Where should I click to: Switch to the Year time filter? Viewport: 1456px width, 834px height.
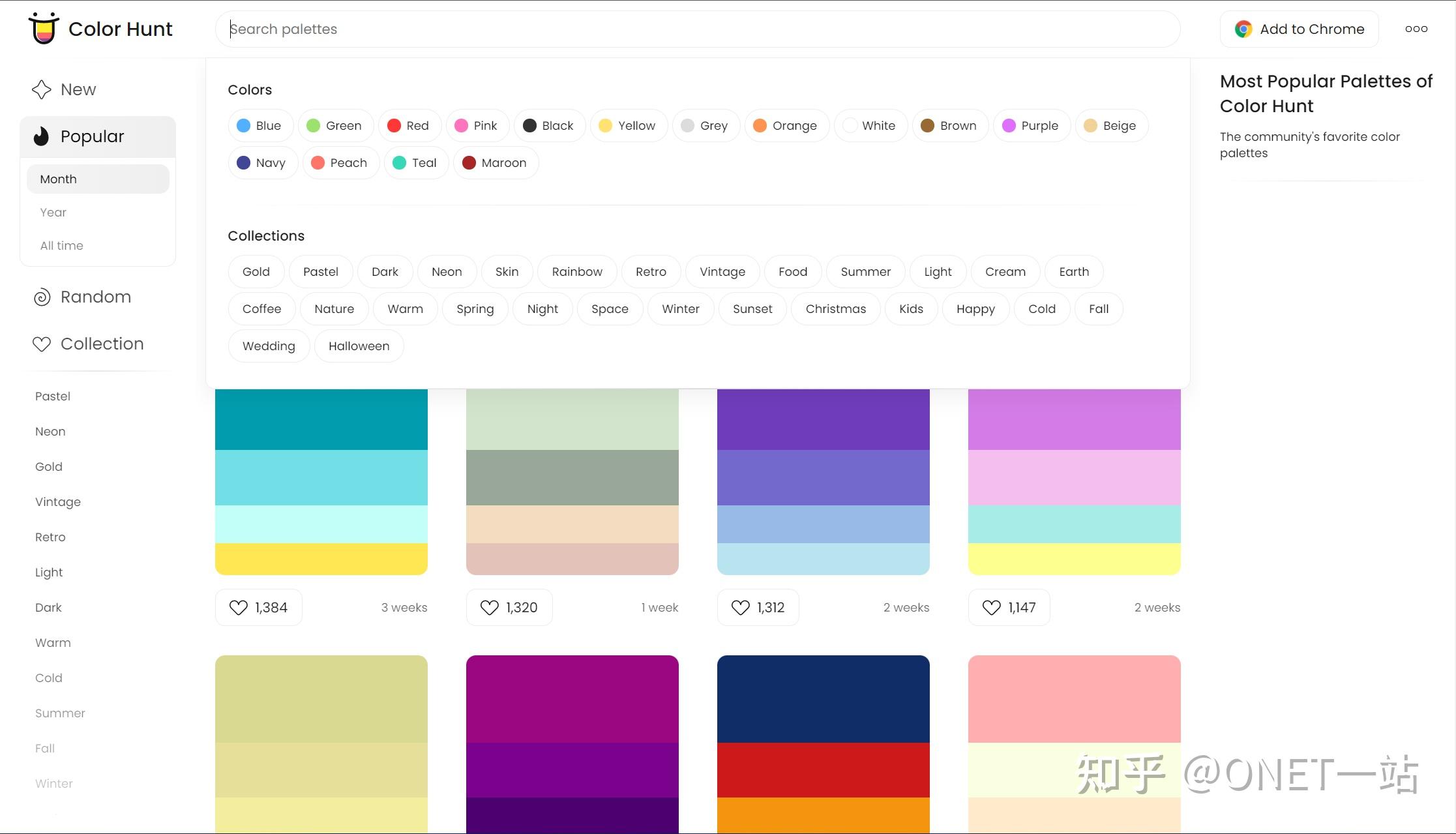(x=53, y=212)
